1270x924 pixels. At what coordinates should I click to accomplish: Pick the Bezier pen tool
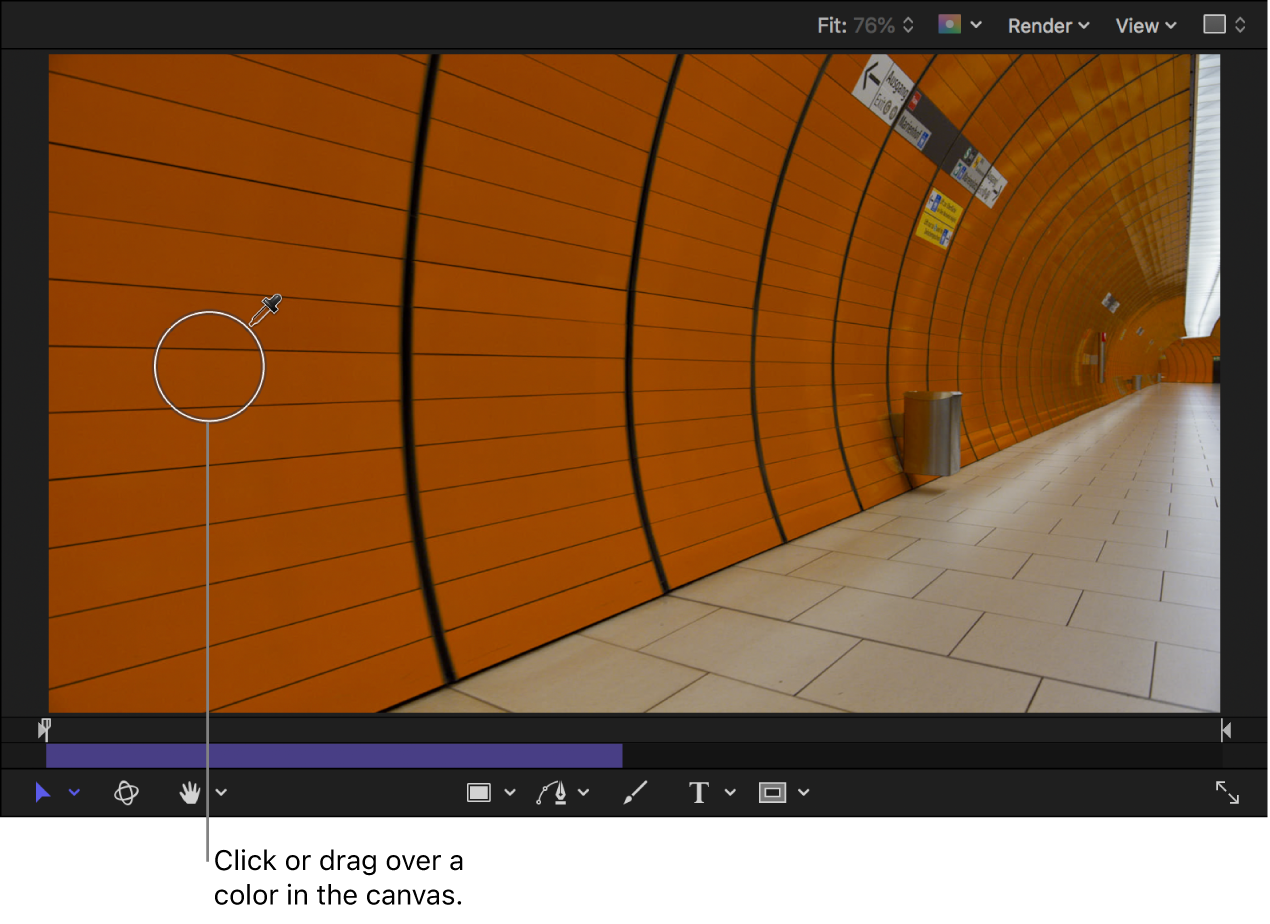click(x=551, y=793)
